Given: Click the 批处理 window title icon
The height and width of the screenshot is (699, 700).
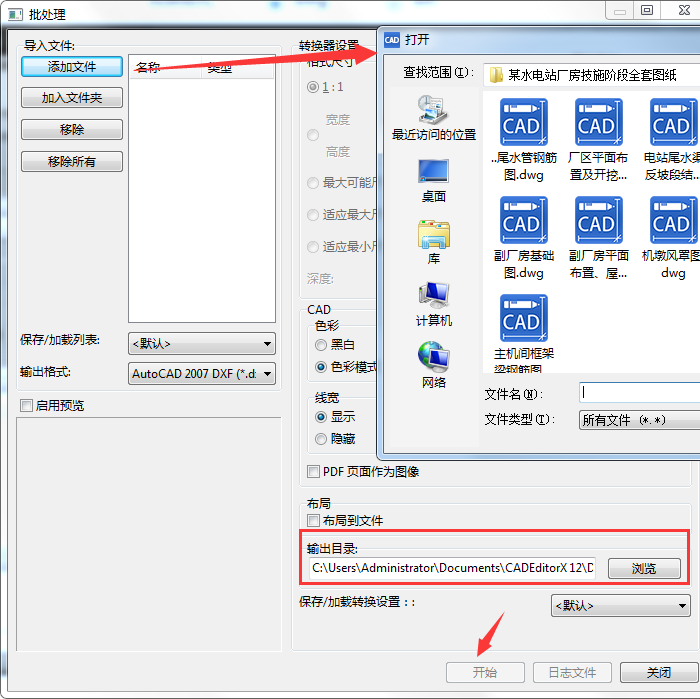Looking at the screenshot, I should click(x=15, y=15).
